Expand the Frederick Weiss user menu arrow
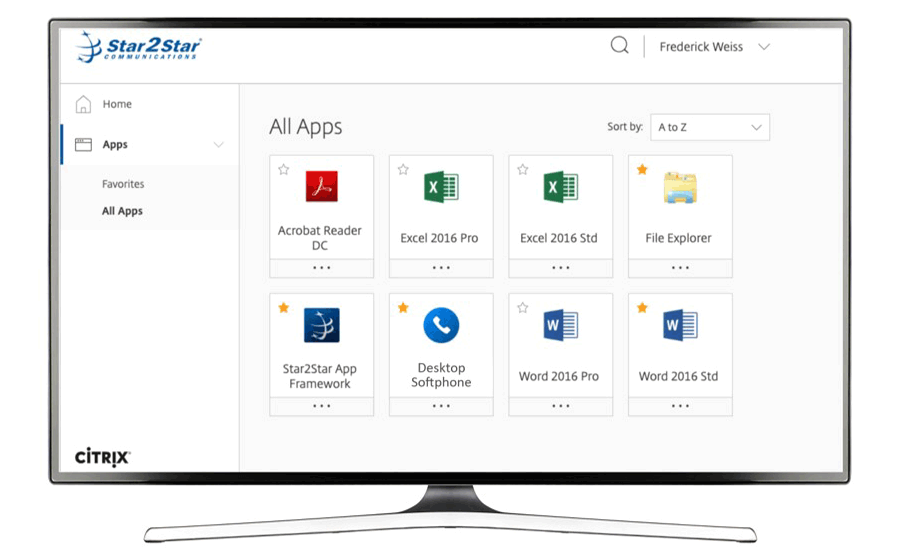 click(763, 47)
